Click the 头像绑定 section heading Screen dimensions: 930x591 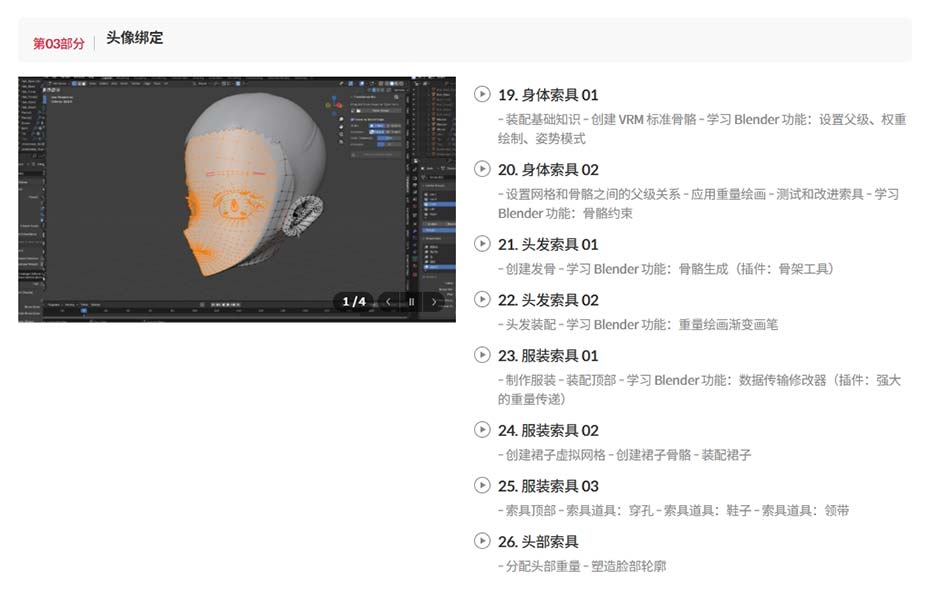point(135,37)
